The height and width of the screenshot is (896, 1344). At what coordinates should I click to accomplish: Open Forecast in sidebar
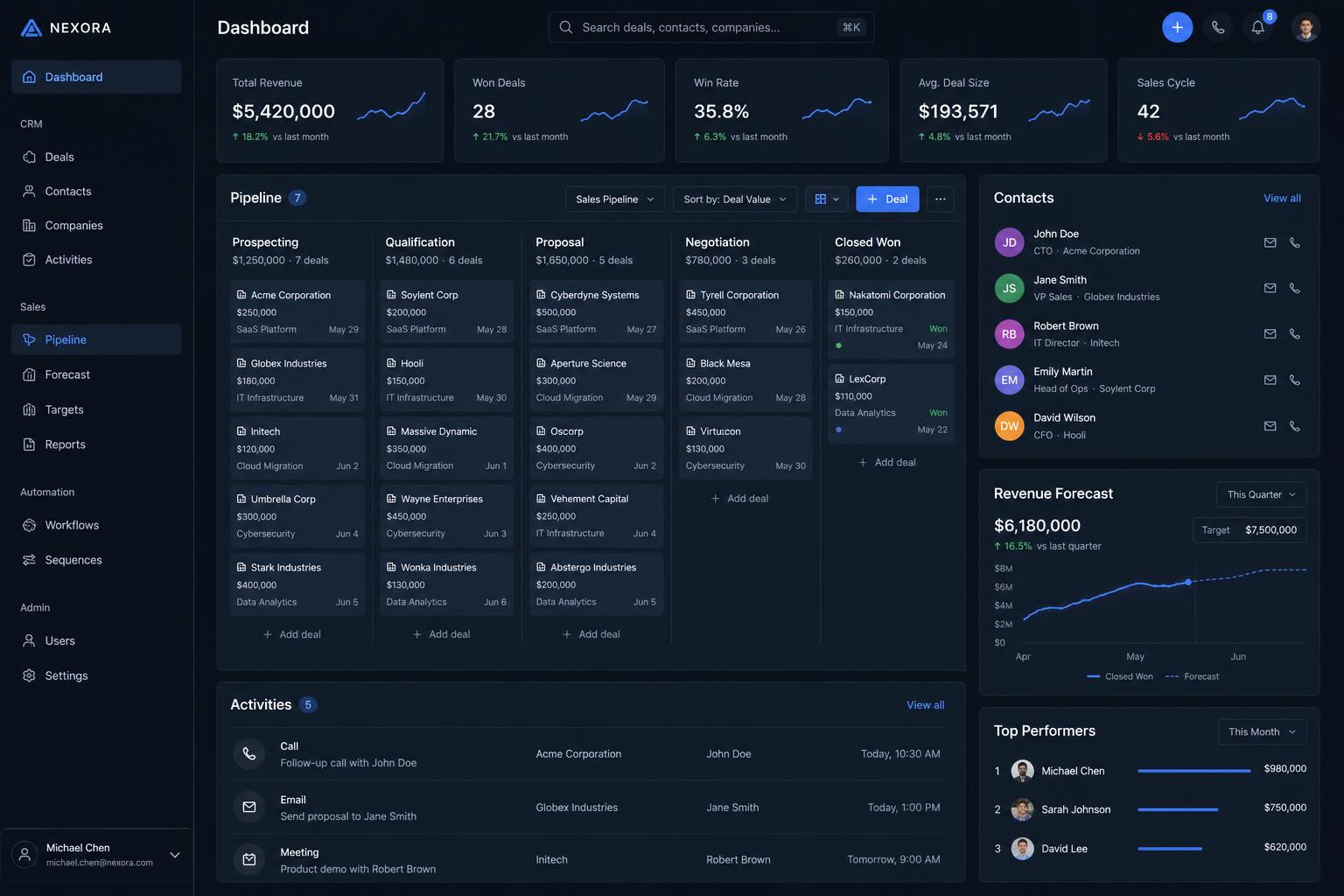(x=96, y=374)
